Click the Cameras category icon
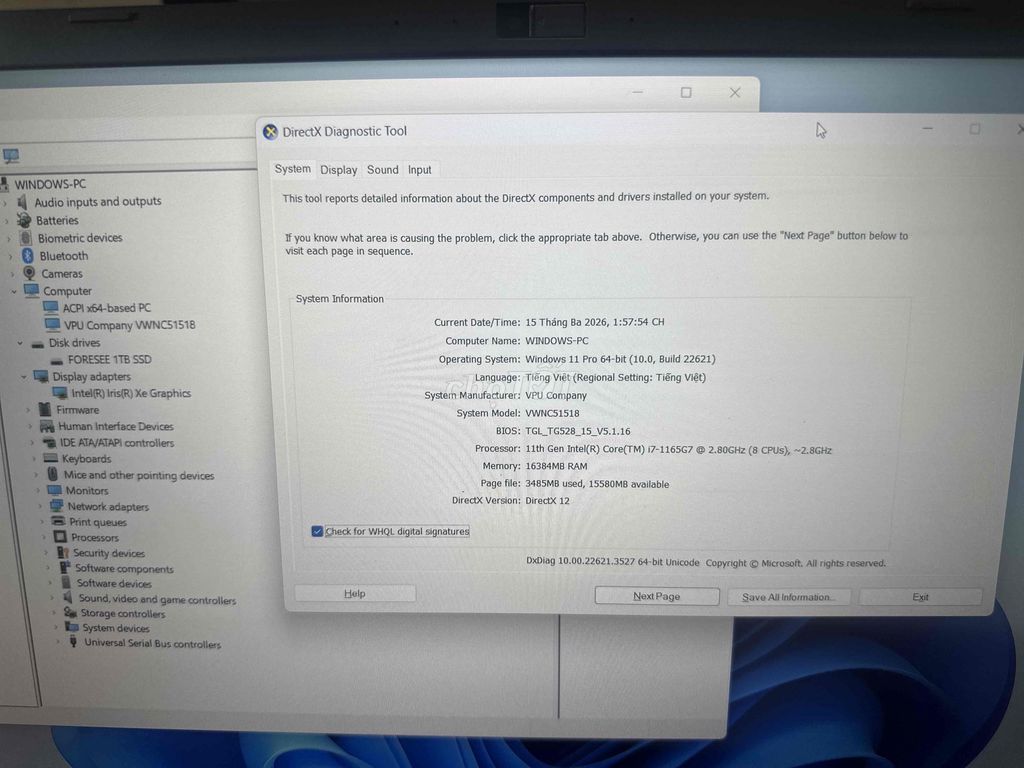The width and height of the screenshot is (1024, 768). point(29,273)
